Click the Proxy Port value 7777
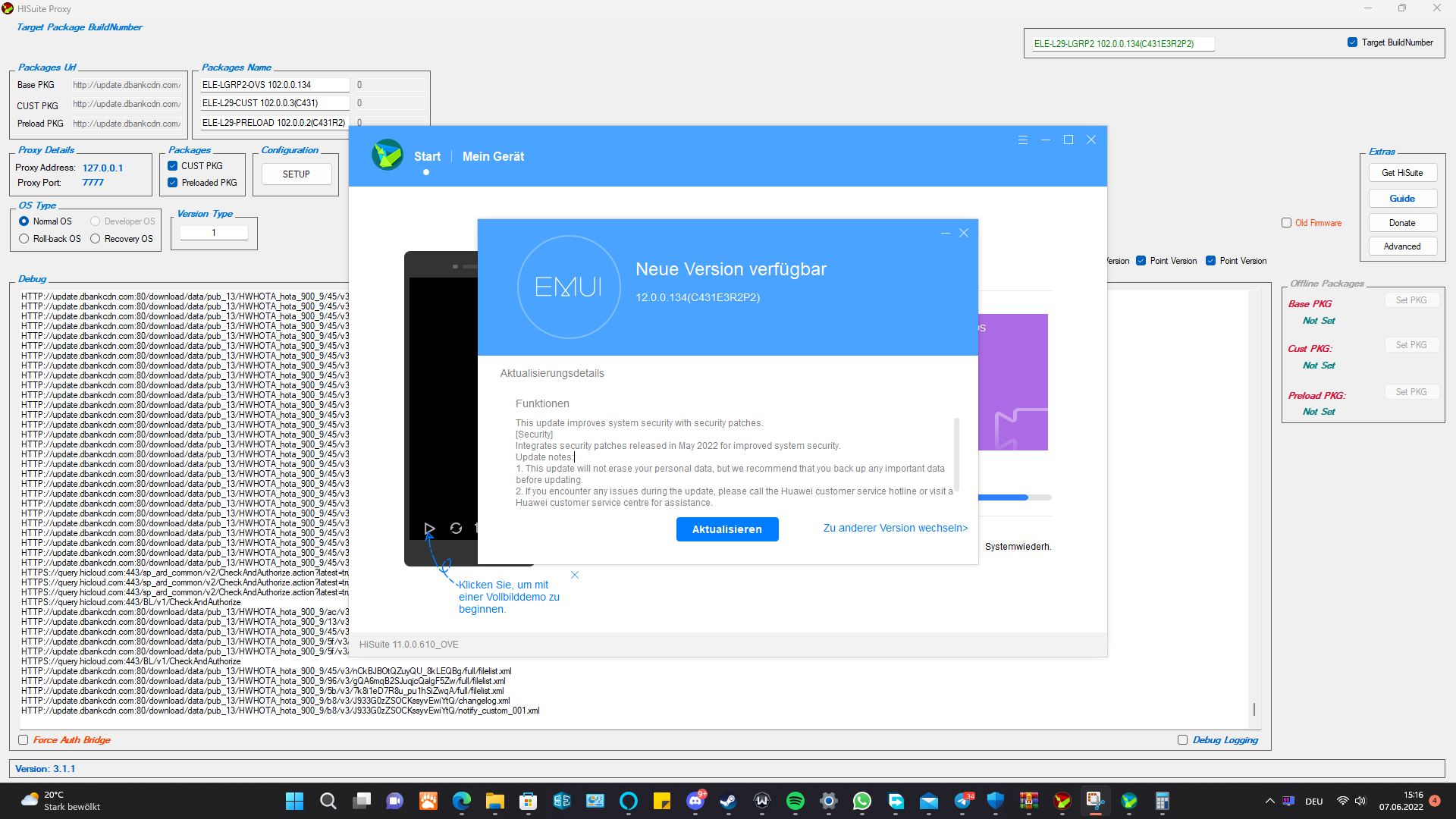The image size is (1456, 819). click(x=93, y=183)
